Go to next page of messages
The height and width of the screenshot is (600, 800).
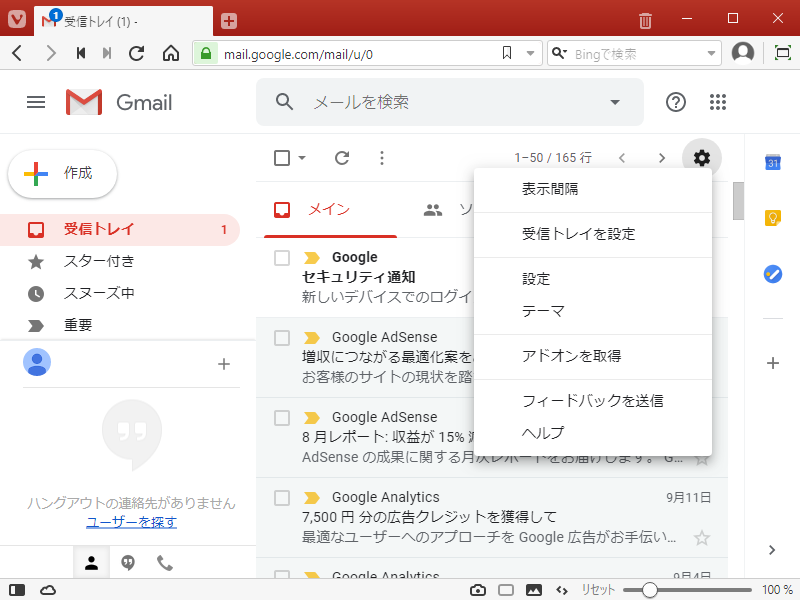(662, 158)
